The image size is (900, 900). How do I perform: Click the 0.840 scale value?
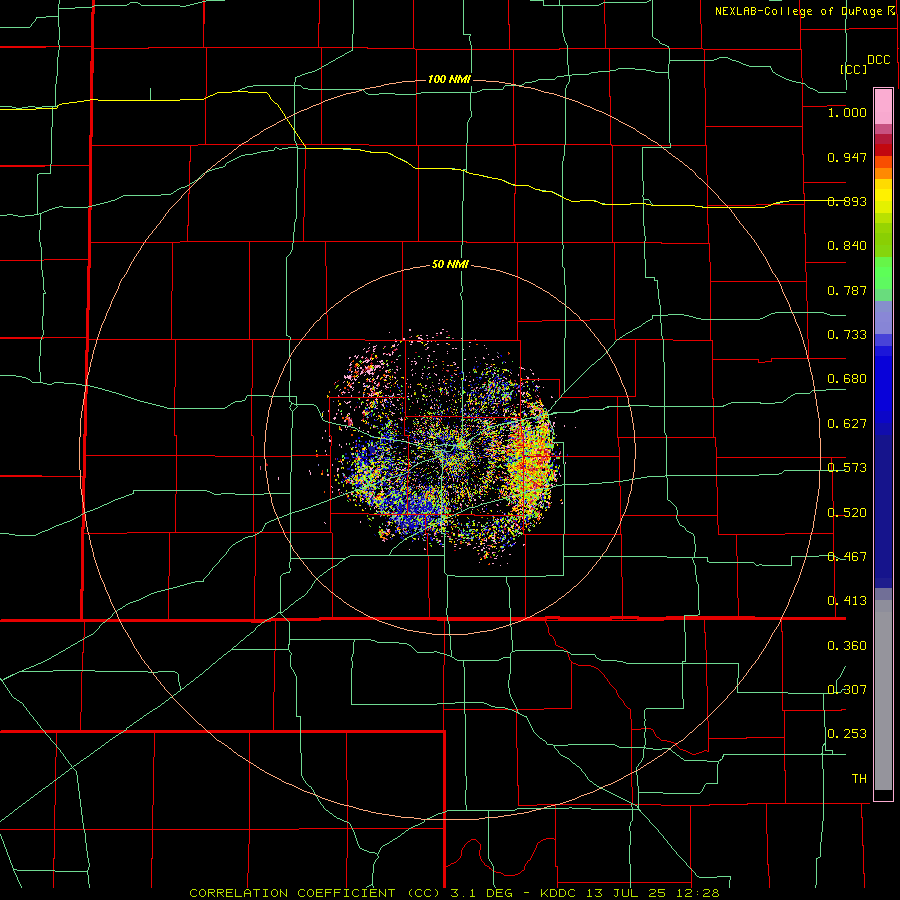pos(847,246)
